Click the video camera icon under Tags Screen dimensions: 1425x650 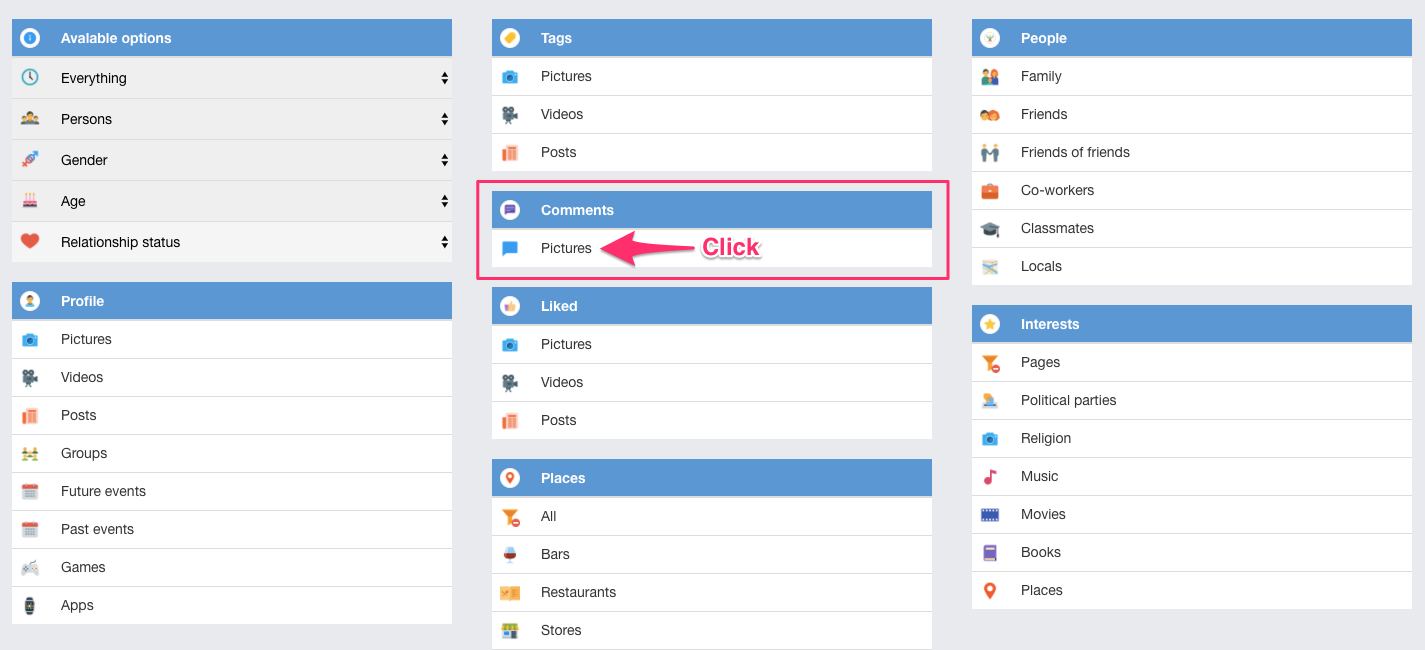510,115
